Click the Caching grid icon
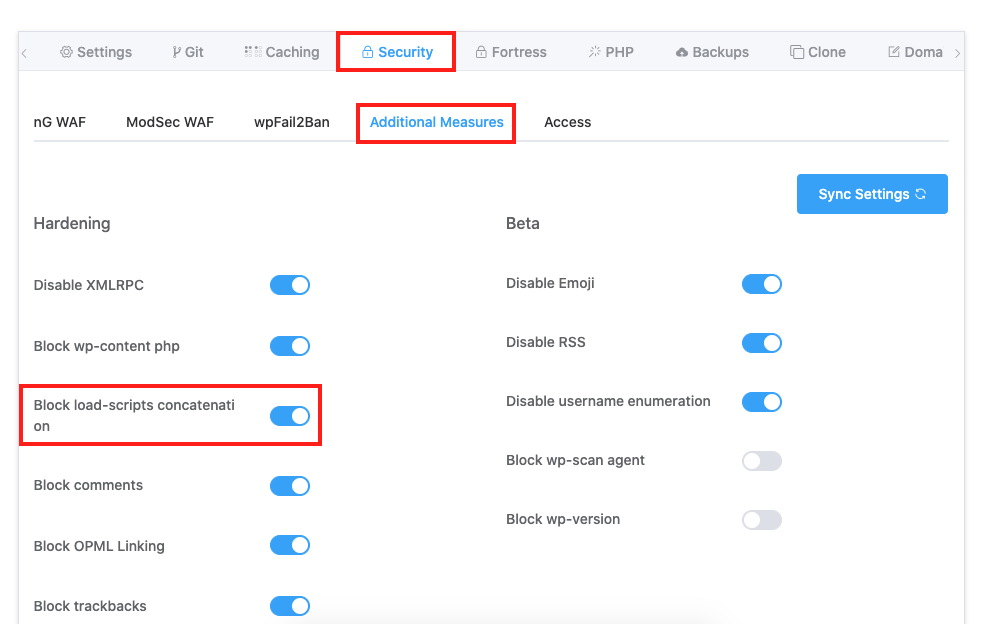Screen dimensions: 981x624 [x=253, y=52]
